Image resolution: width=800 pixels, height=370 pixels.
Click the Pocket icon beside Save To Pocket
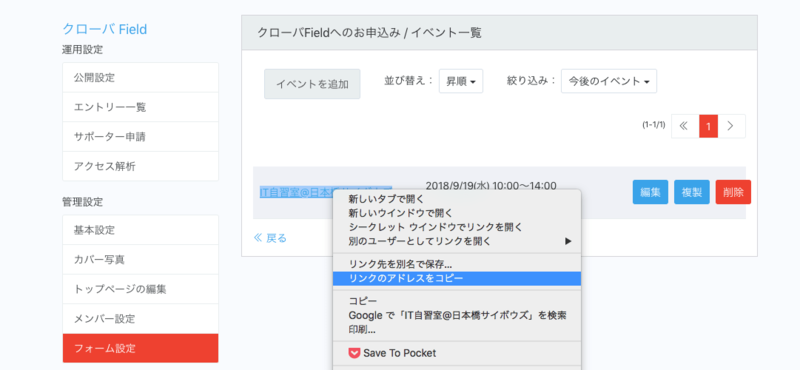[x=354, y=353]
